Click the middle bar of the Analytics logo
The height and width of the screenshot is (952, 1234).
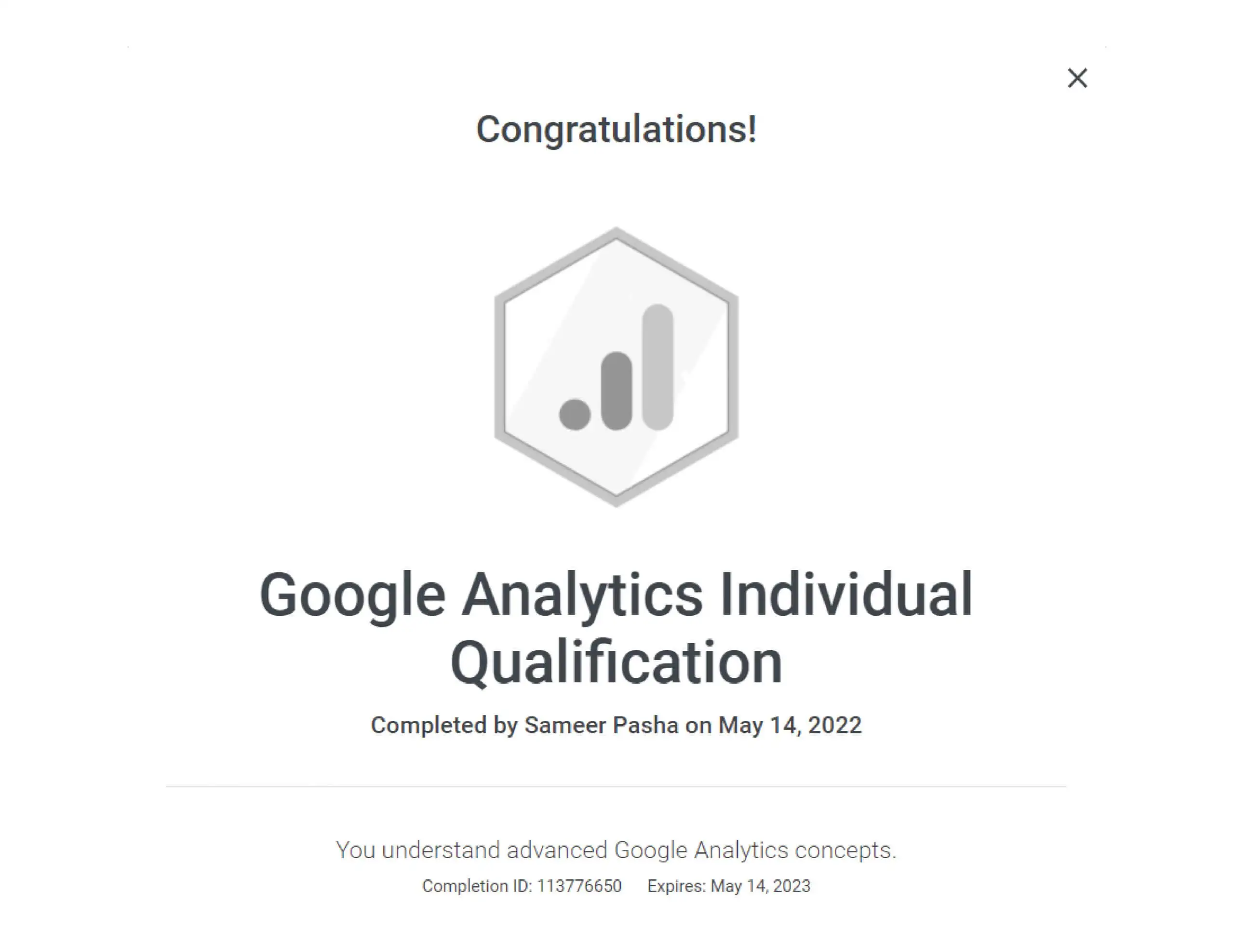(617, 391)
